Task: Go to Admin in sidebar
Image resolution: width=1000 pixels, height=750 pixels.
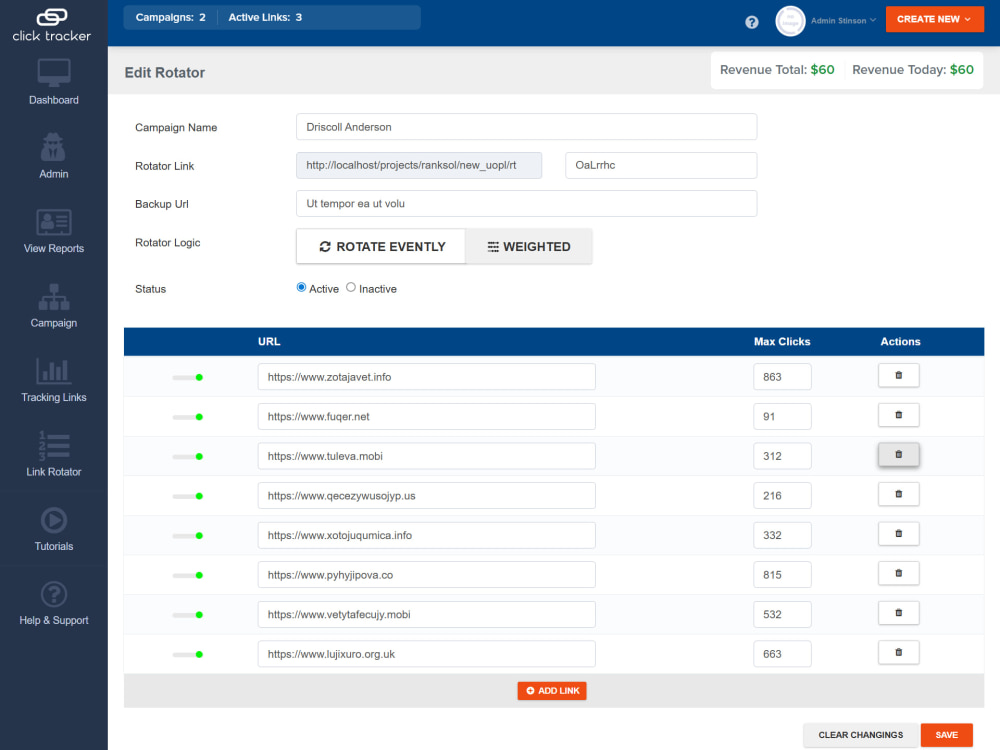Action: click(54, 174)
